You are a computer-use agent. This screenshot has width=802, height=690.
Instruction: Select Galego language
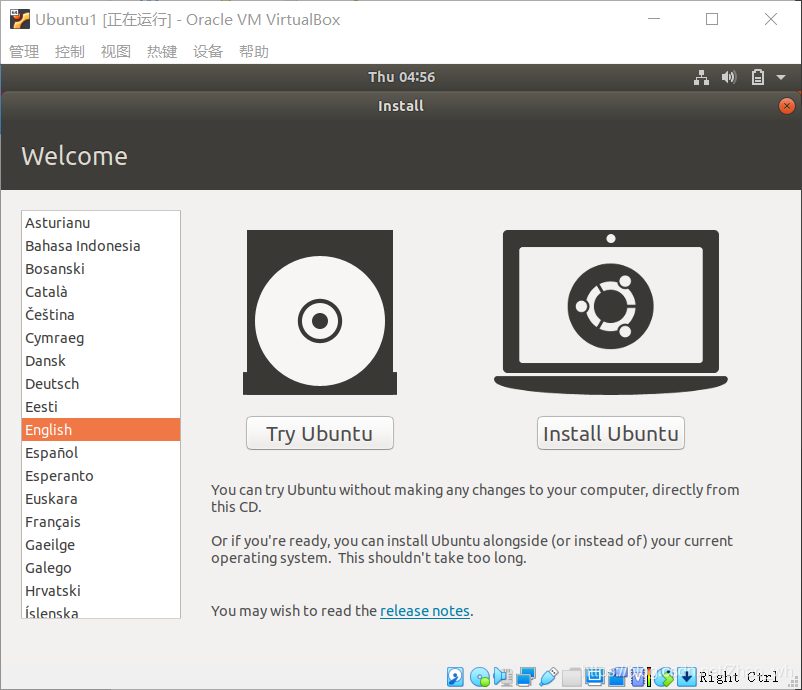point(101,568)
